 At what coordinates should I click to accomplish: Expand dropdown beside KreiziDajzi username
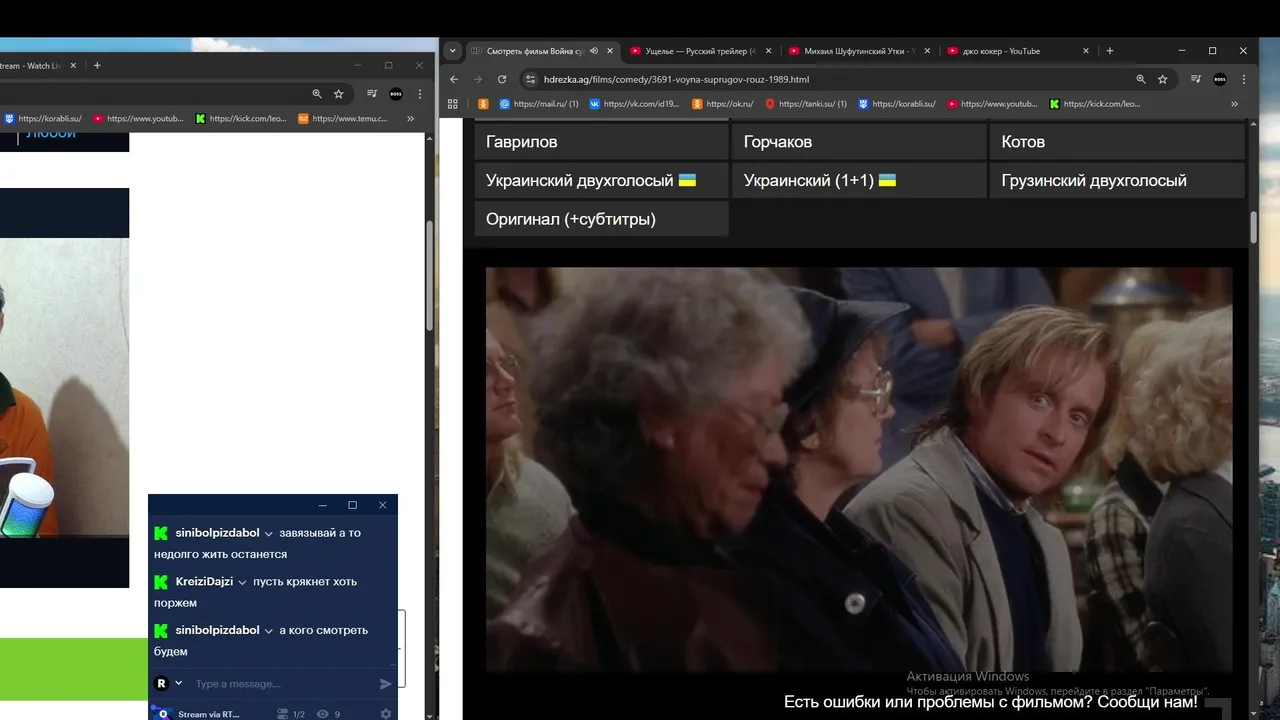click(x=242, y=582)
